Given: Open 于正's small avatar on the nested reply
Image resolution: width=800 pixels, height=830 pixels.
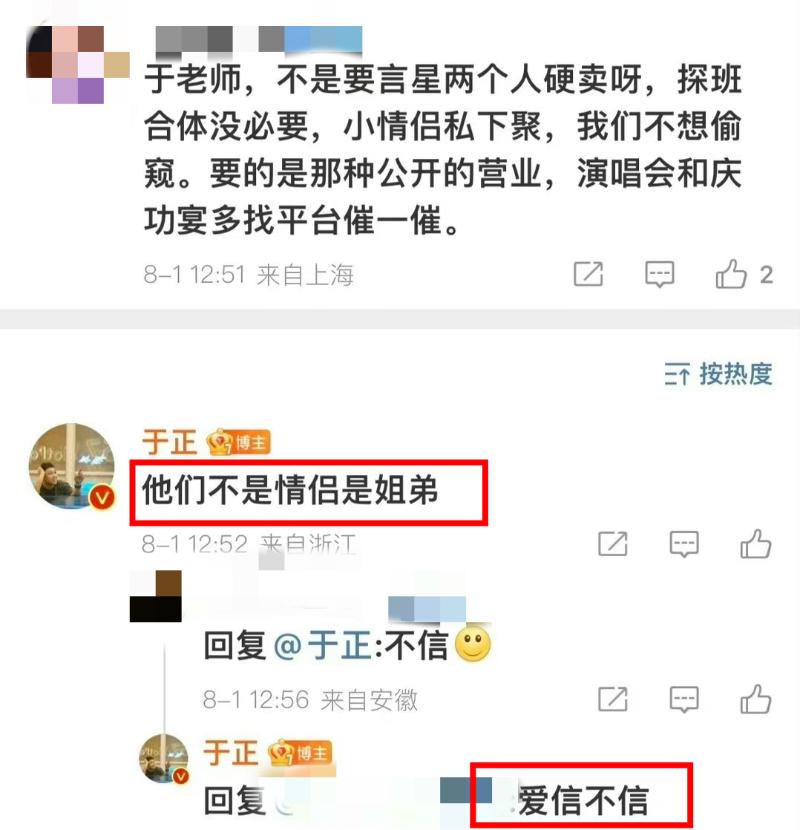Looking at the screenshot, I should 164,759.
